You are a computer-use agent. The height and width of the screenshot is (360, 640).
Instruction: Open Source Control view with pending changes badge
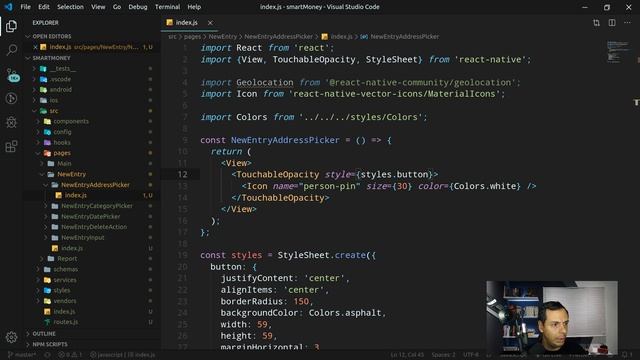click(13, 75)
